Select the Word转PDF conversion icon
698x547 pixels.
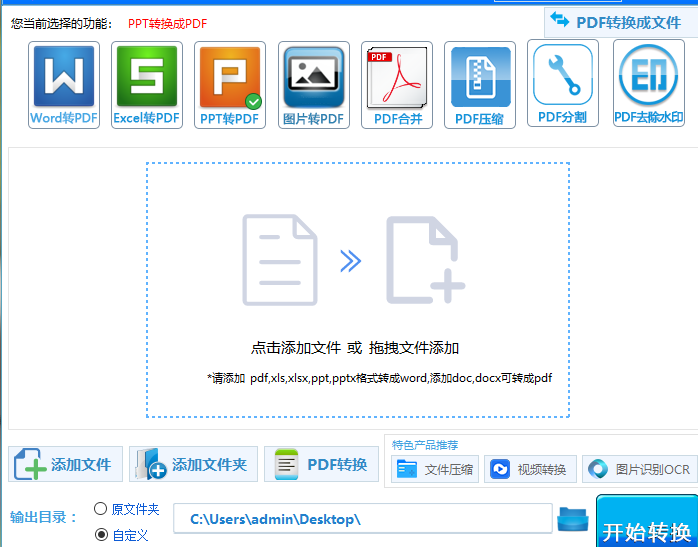[64, 85]
